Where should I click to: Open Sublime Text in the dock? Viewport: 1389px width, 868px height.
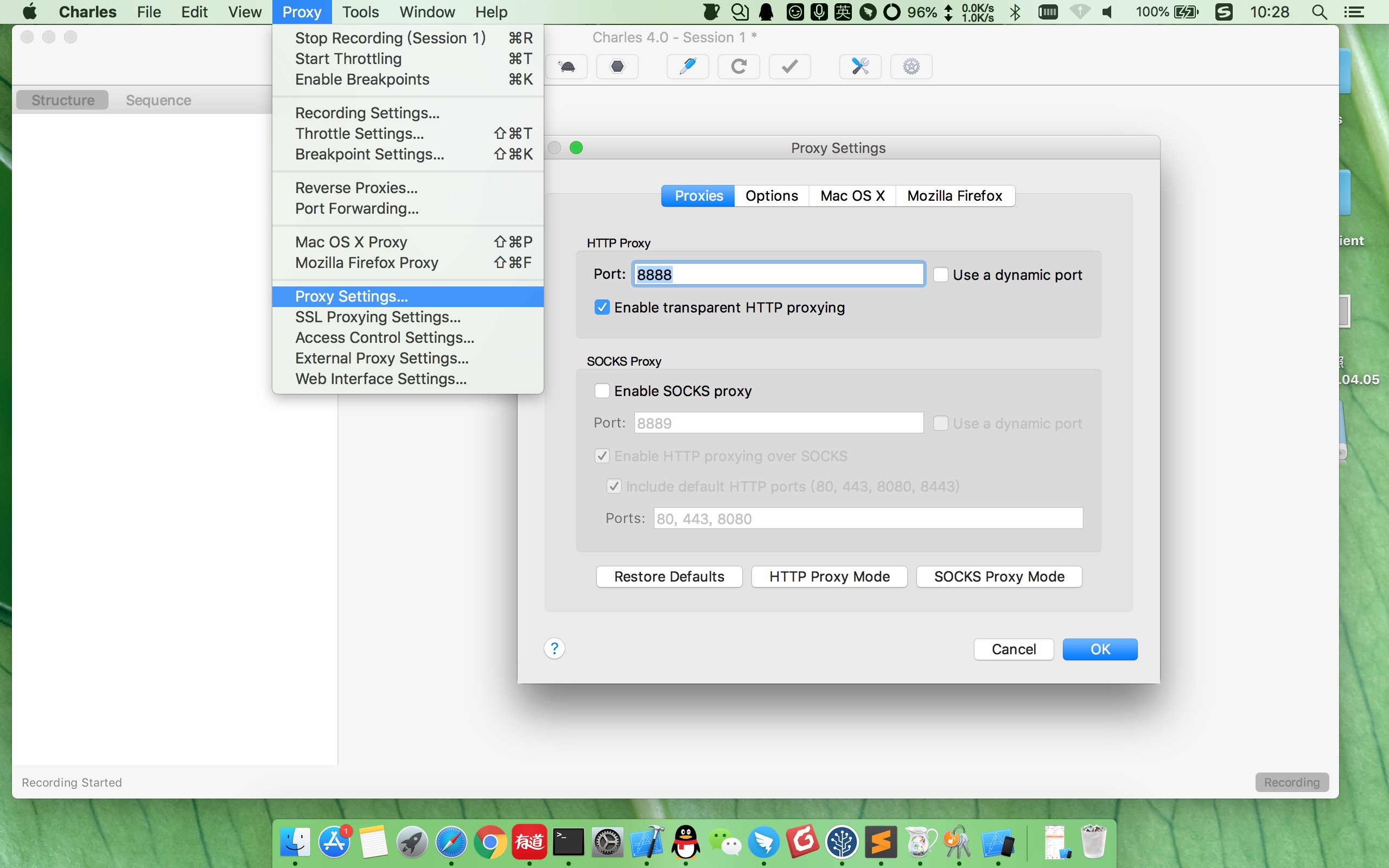[881, 842]
